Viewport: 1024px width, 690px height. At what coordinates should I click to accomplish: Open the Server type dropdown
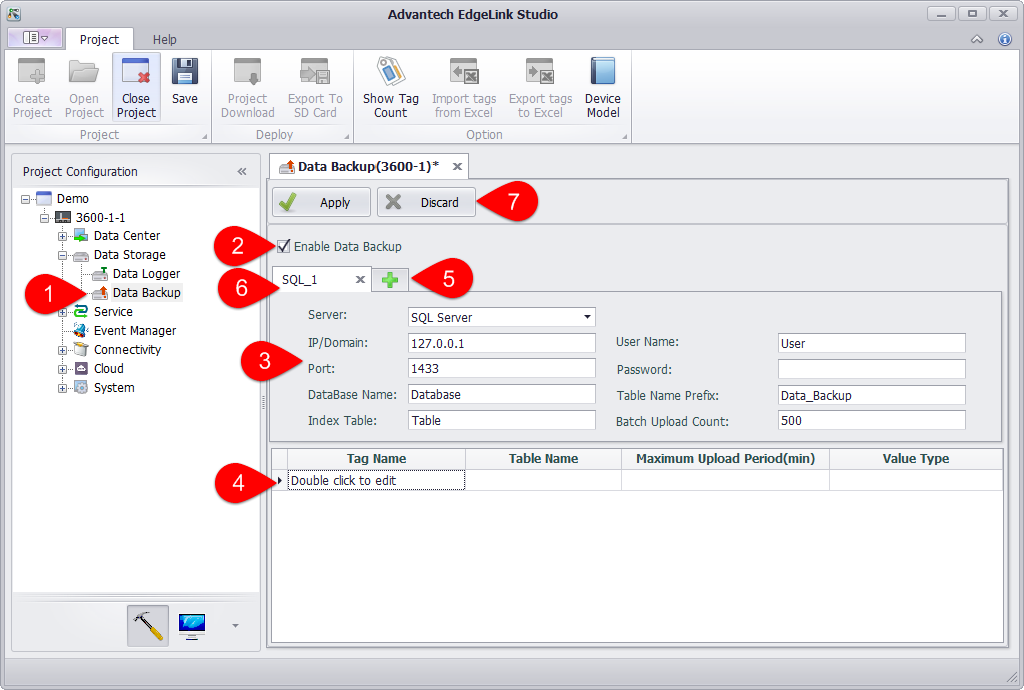tap(587, 317)
